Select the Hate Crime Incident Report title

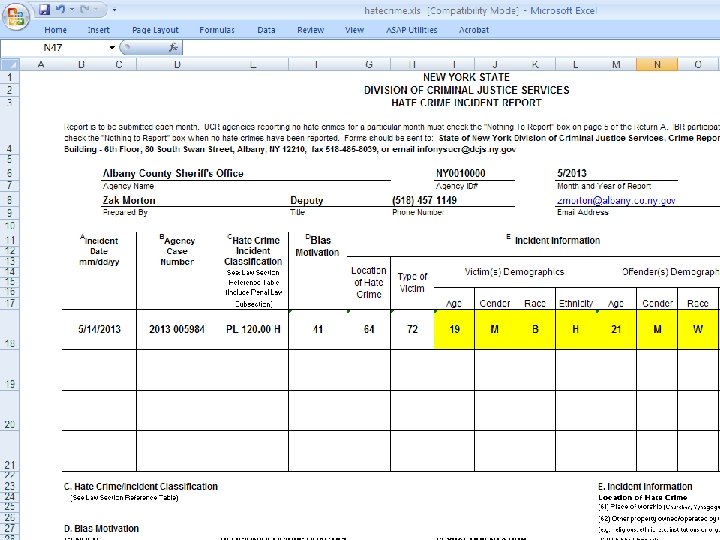point(467,103)
